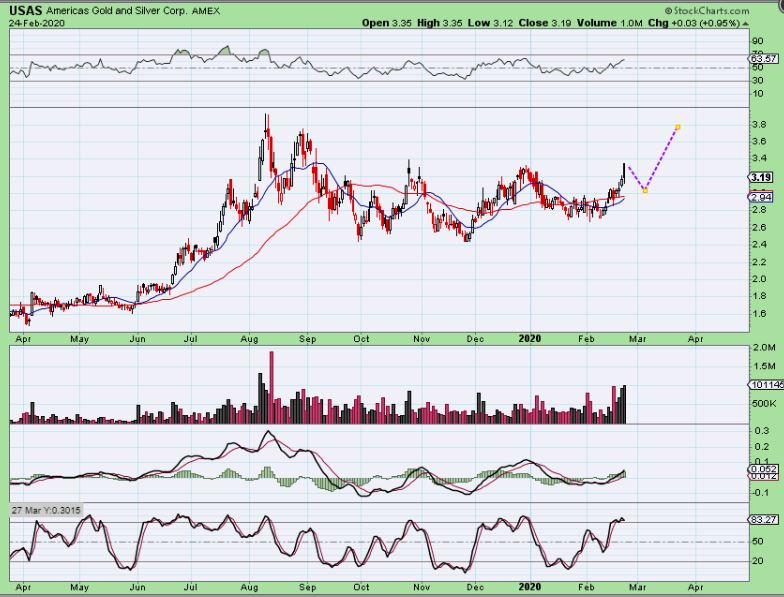Click the Low 3.12 value
784x597 pixels.
click(490, 23)
